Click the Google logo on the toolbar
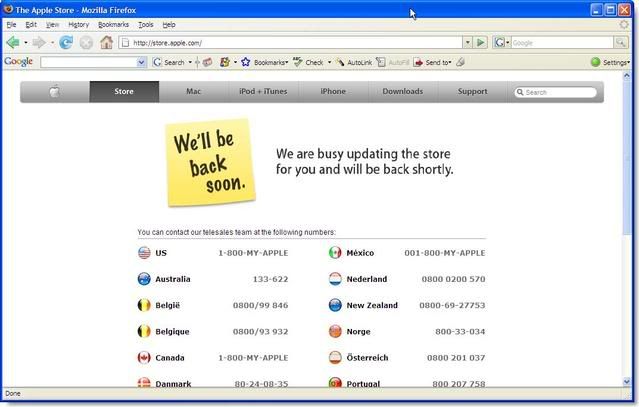 point(18,62)
